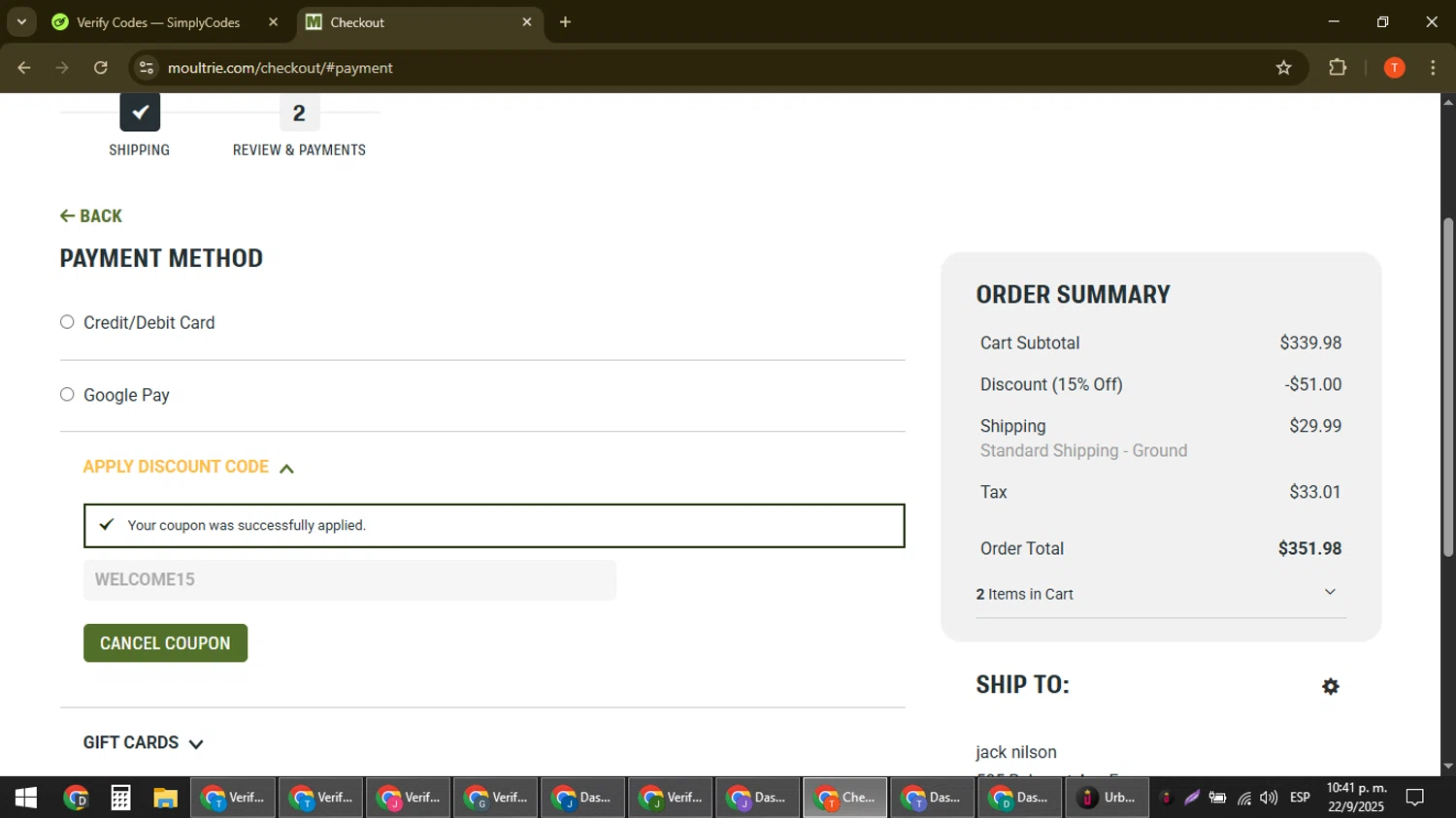
Task: Select the Credit/Debit Card payment option
Action: tap(67, 322)
